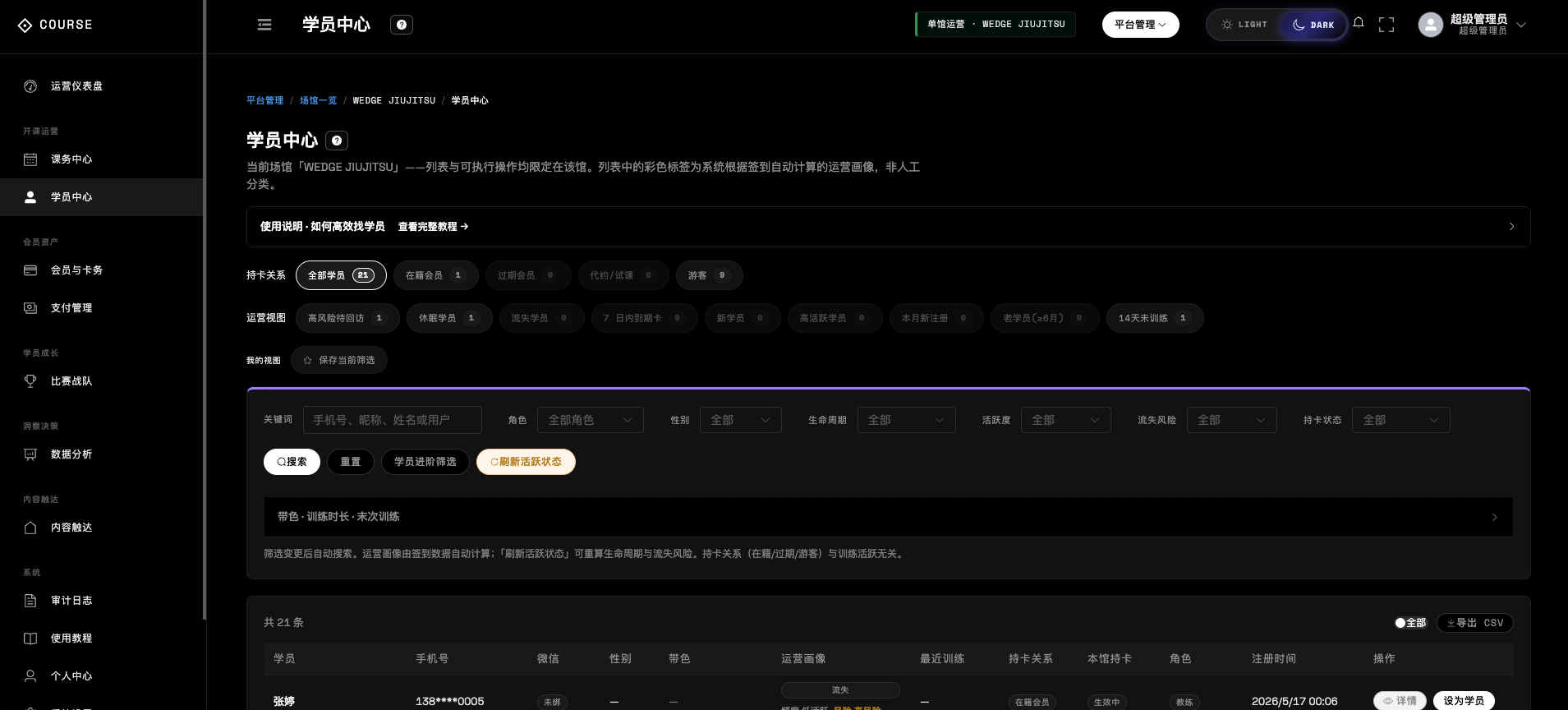Click 设为学员 for 张婷

pyautogui.click(x=1464, y=701)
